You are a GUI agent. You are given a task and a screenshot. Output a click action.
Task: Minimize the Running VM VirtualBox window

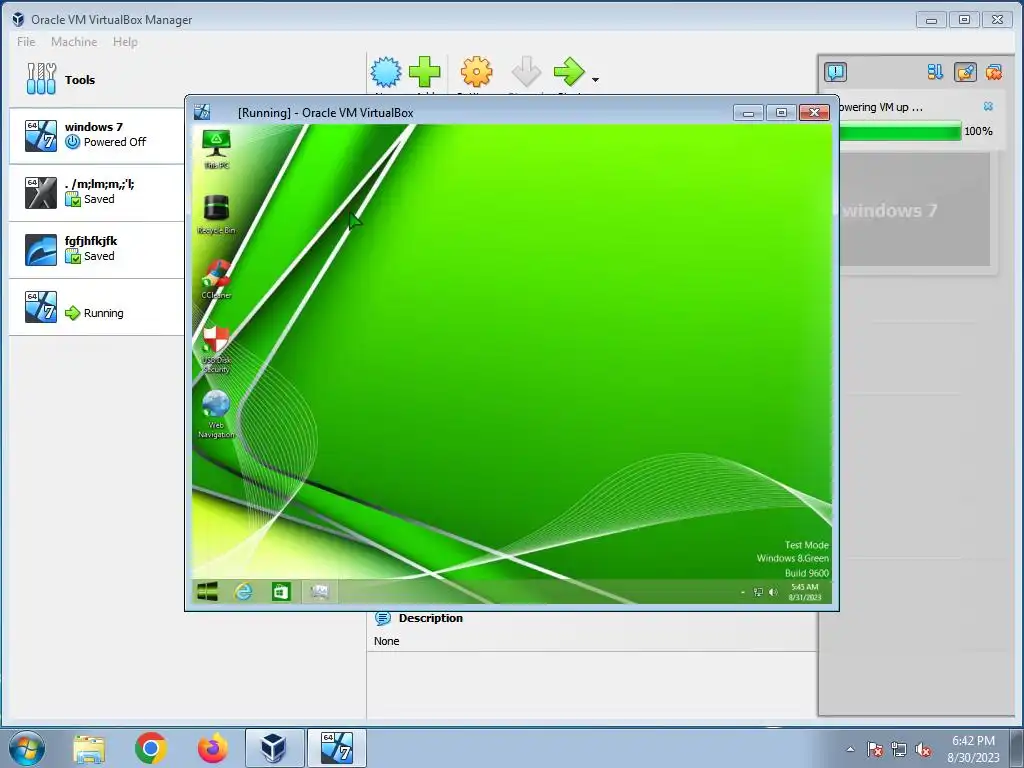pyautogui.click(x=748, y=113)
